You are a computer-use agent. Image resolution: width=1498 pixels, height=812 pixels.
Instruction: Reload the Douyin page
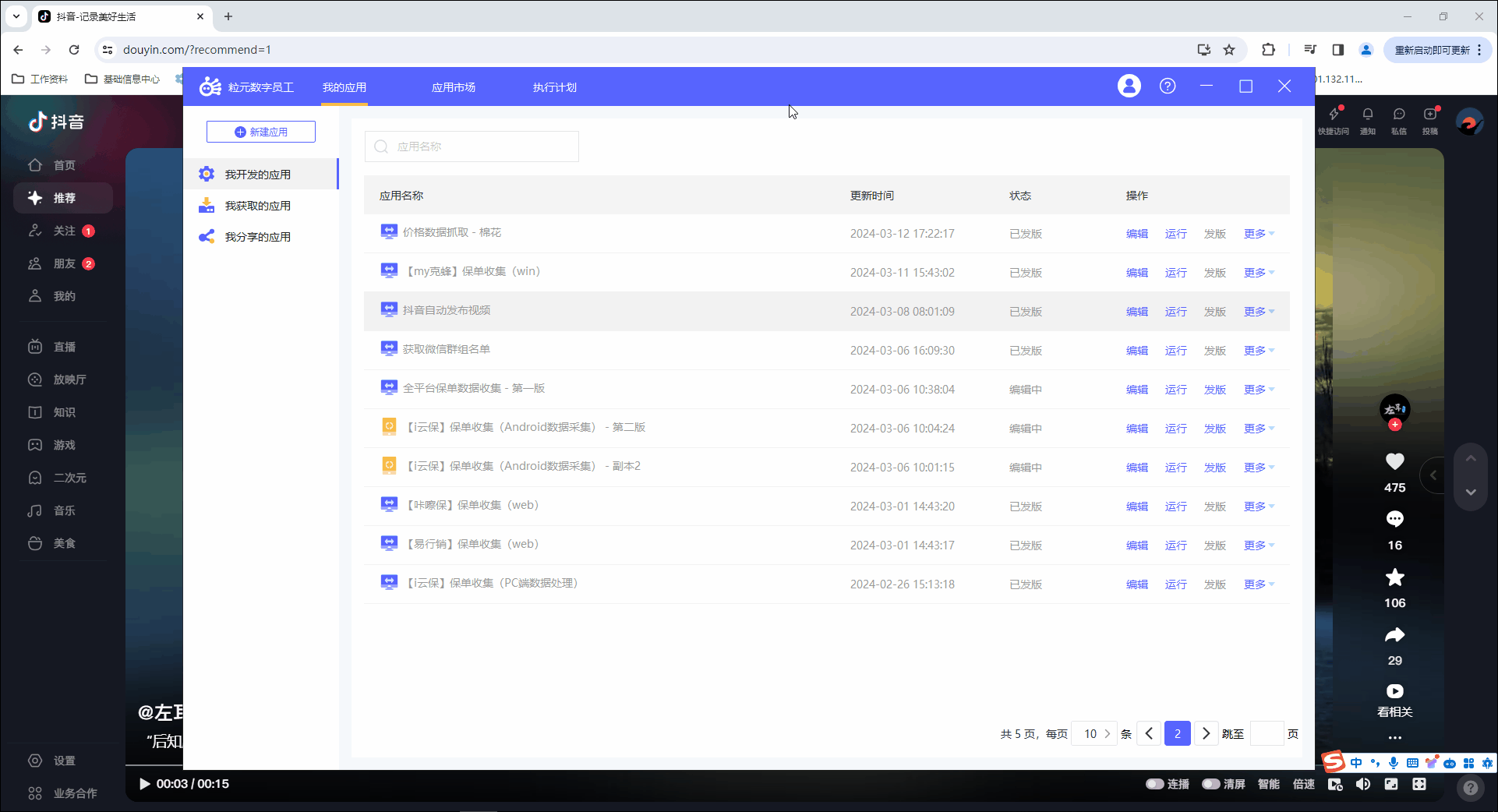click(x=74, y=50)
